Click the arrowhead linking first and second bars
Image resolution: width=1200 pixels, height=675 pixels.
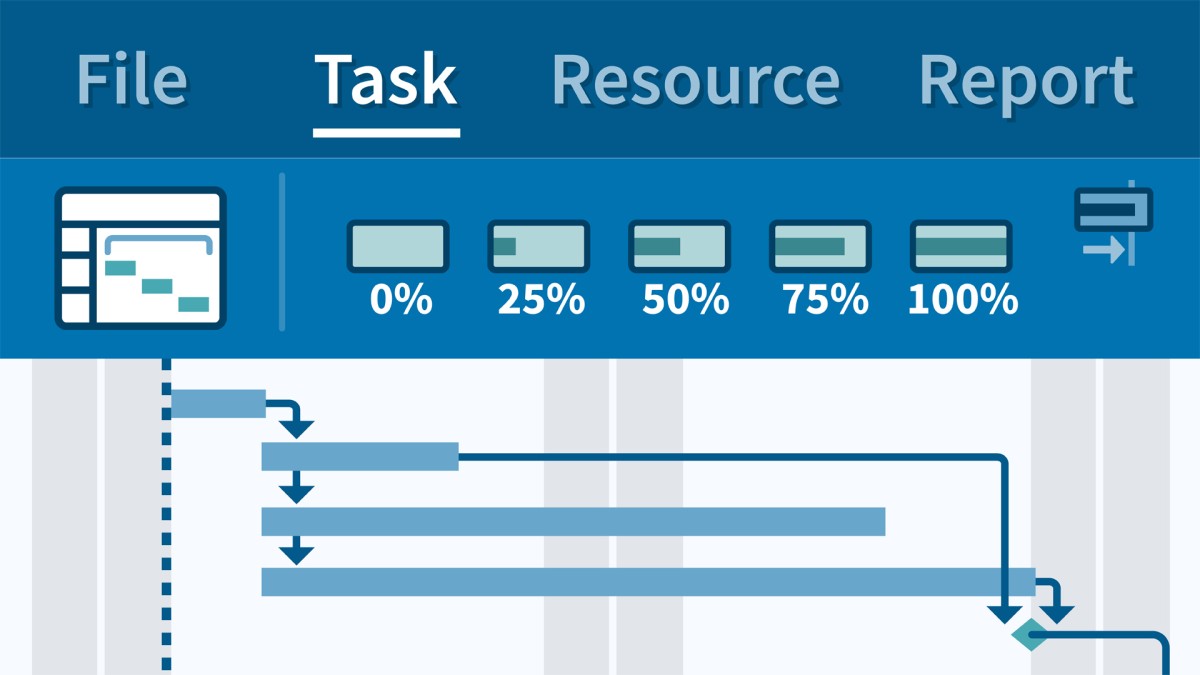pos(296,428)
